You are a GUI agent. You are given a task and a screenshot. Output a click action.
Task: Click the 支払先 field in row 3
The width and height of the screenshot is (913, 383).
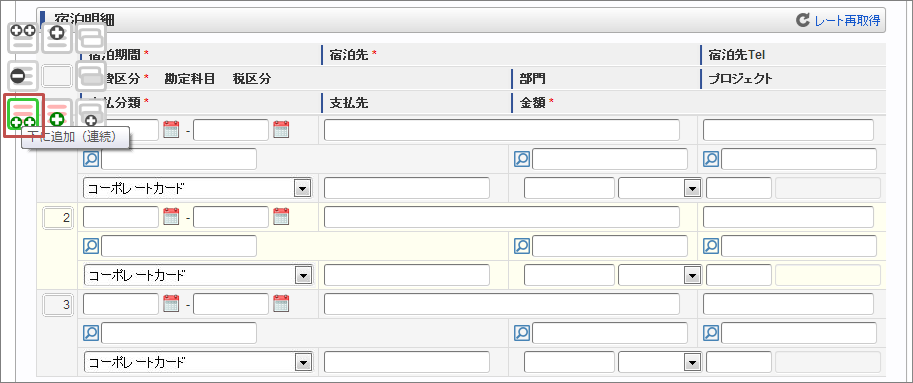click(x=407, y=362)
